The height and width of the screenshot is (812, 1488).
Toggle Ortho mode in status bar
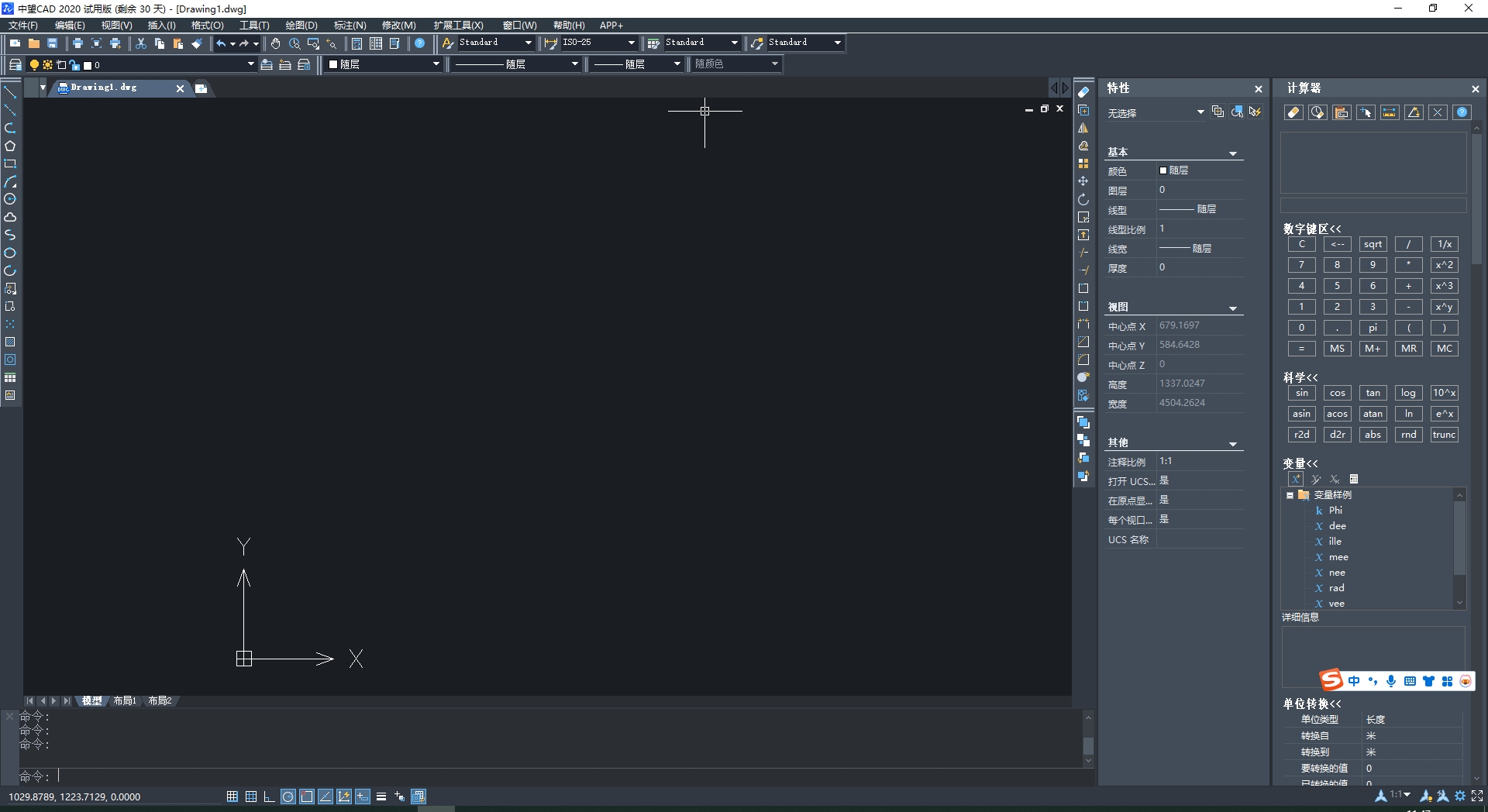pos(269,797)
